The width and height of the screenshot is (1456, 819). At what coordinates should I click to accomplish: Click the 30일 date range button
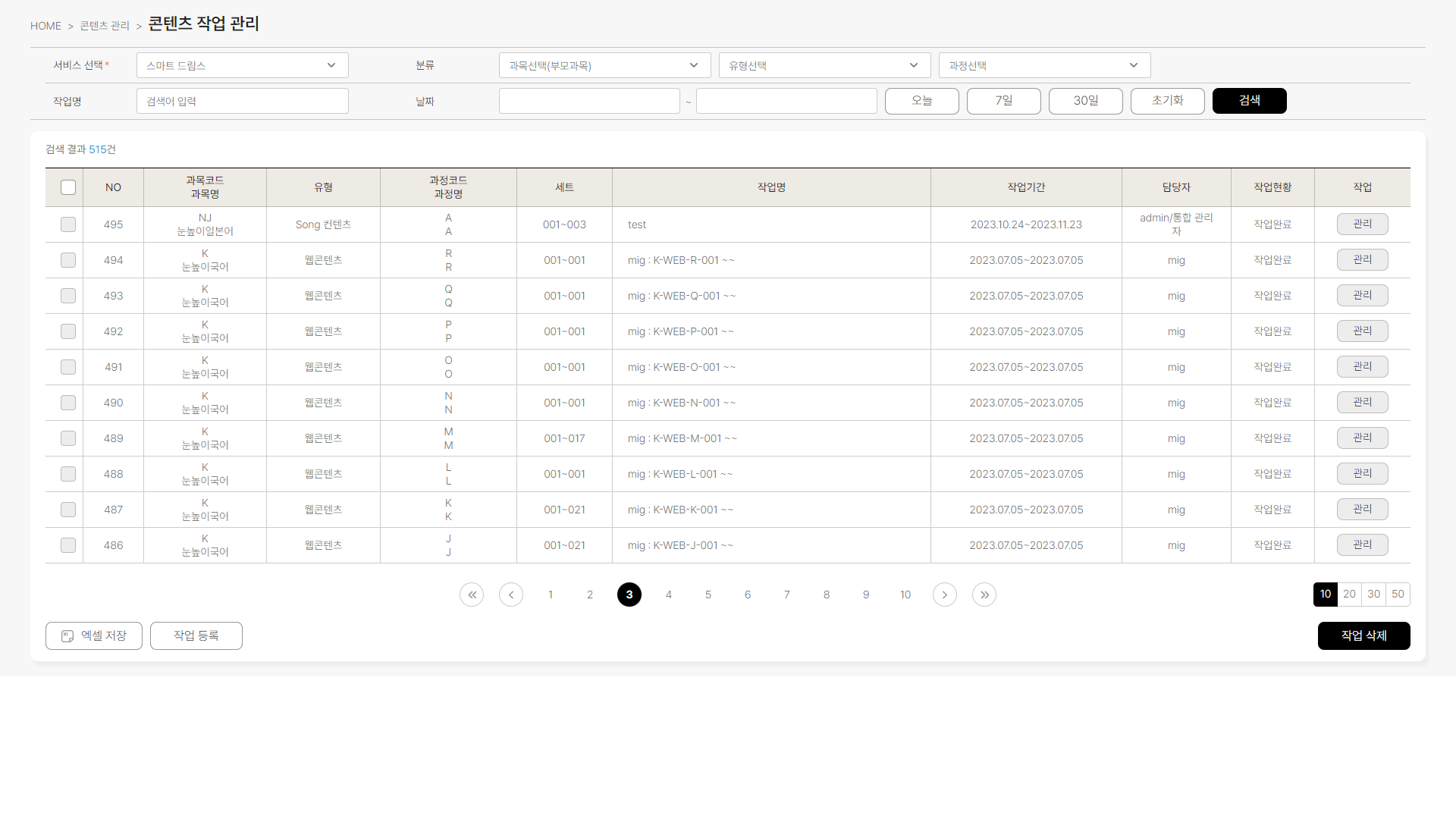click(1086, 101)
